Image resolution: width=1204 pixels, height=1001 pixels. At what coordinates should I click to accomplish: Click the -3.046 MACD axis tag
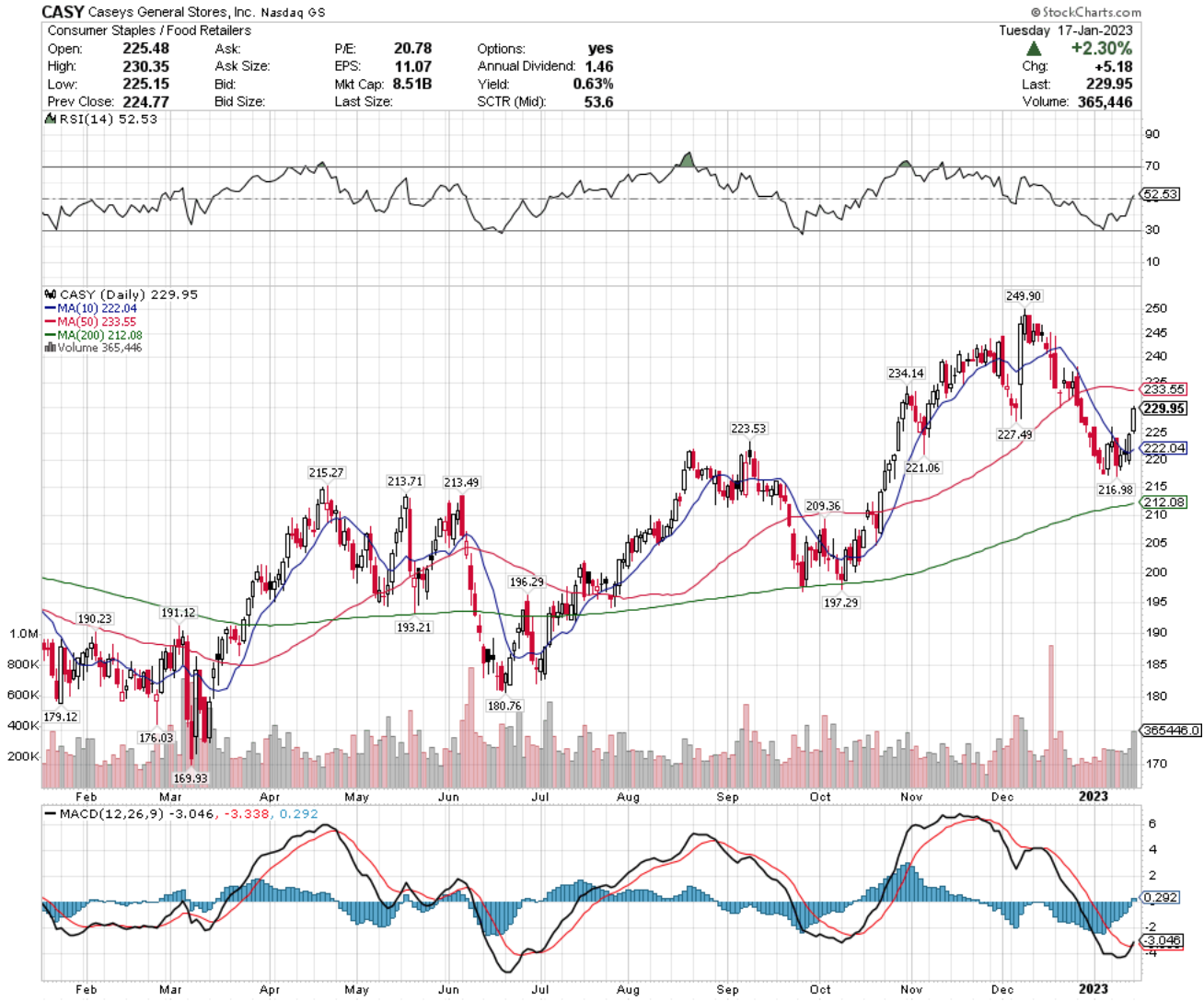(1162, 940)
